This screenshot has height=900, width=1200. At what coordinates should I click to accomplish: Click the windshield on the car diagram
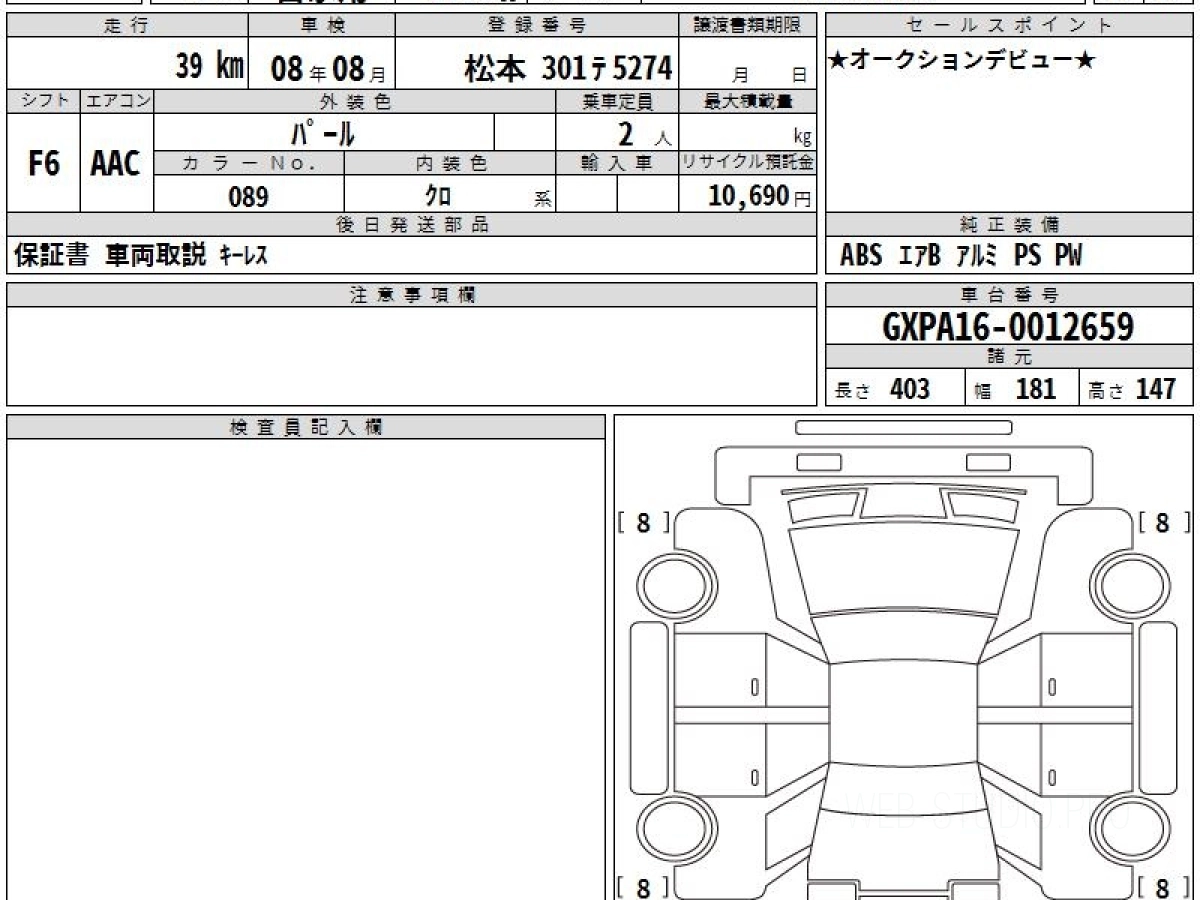[903, 638]
